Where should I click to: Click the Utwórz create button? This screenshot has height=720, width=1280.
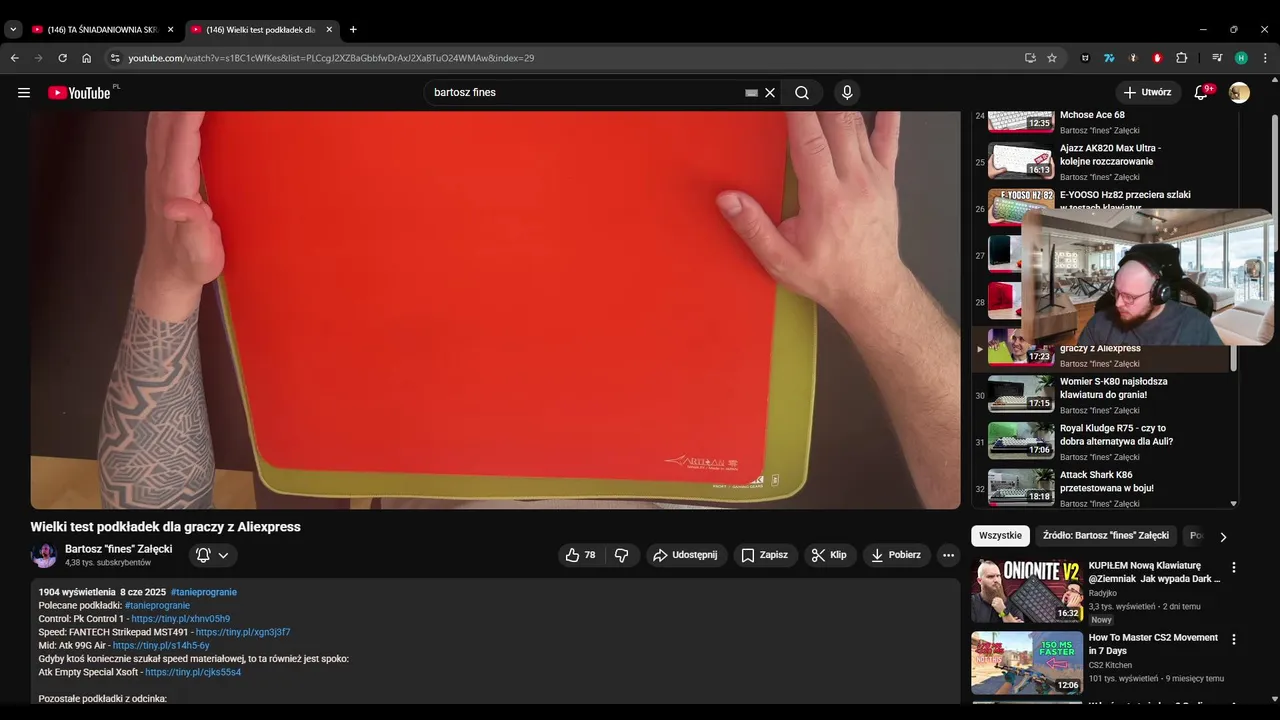(1148, 93)
